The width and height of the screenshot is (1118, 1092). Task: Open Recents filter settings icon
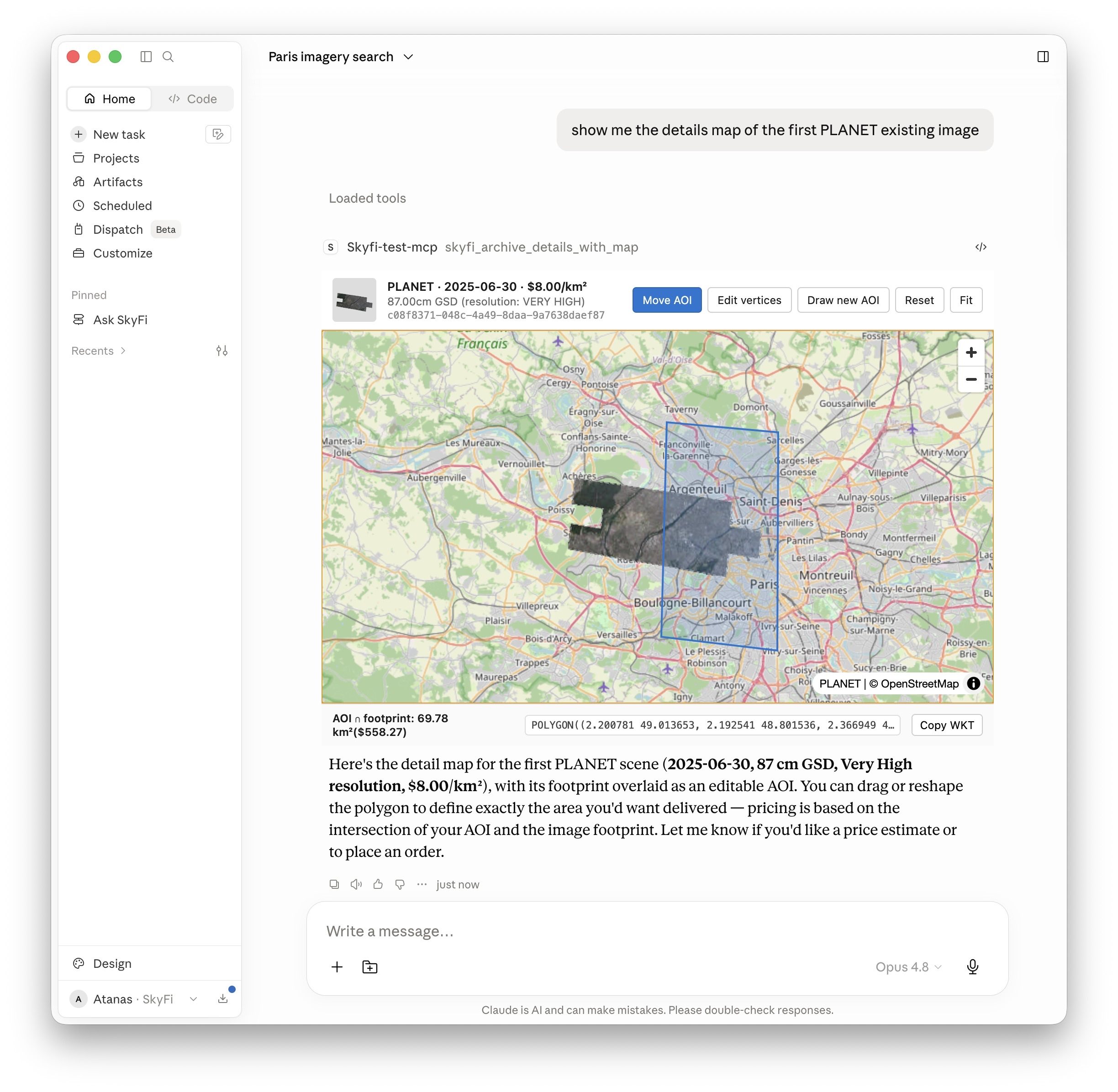click(x=222, y=351)
